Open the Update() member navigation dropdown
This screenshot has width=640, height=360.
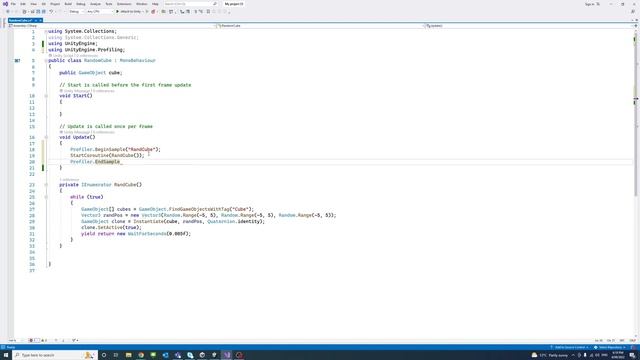tap(528, 26)
